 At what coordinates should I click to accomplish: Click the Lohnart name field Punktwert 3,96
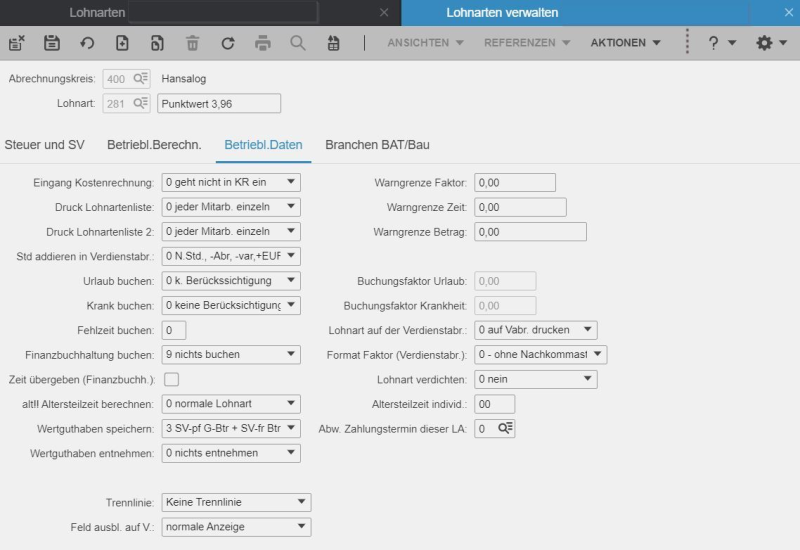219,103
